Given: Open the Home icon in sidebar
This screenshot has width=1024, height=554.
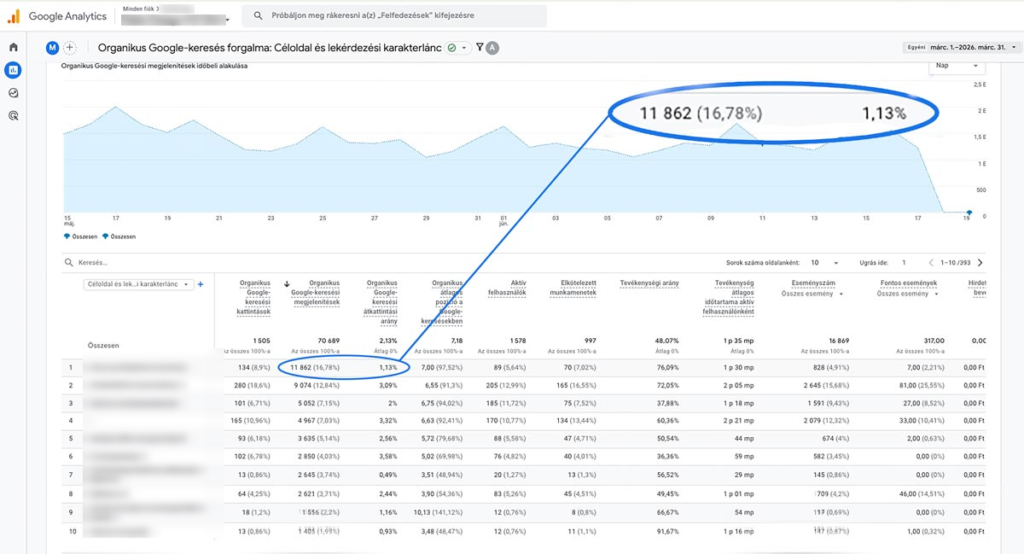Looking at the screenshot, I should [x=13, y=48].
